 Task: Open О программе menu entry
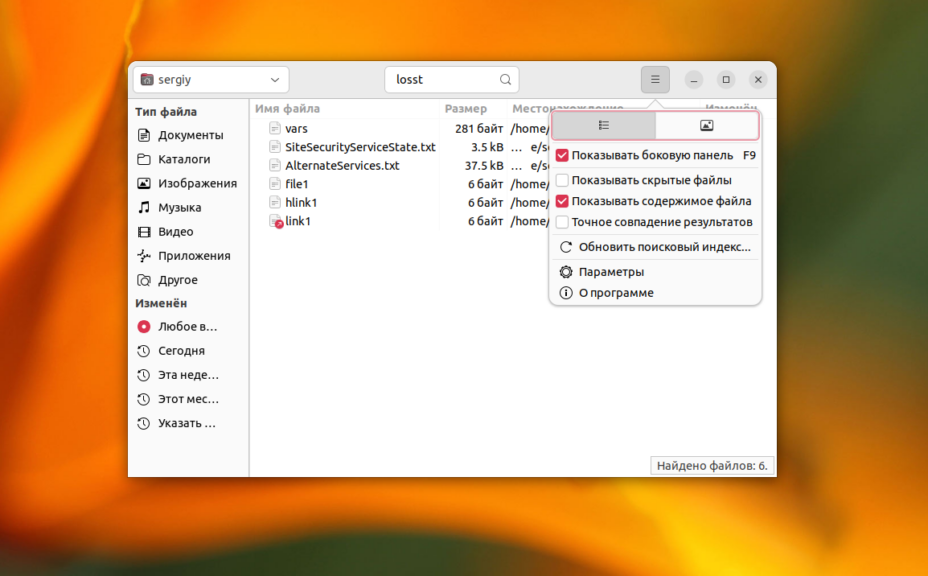(616, 293)
